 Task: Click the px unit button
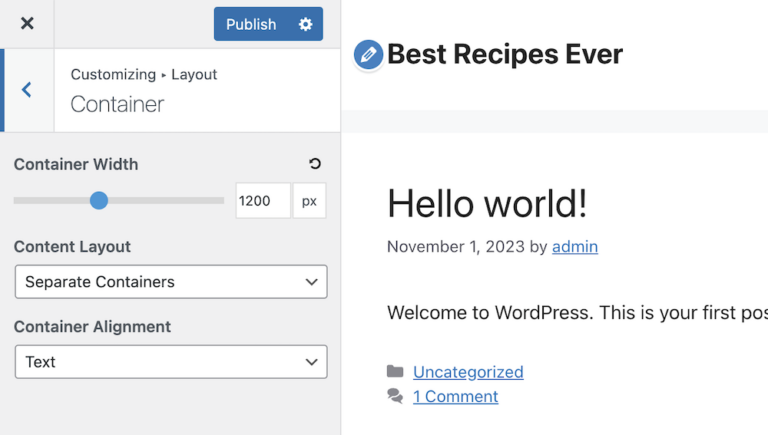(309, 200)
